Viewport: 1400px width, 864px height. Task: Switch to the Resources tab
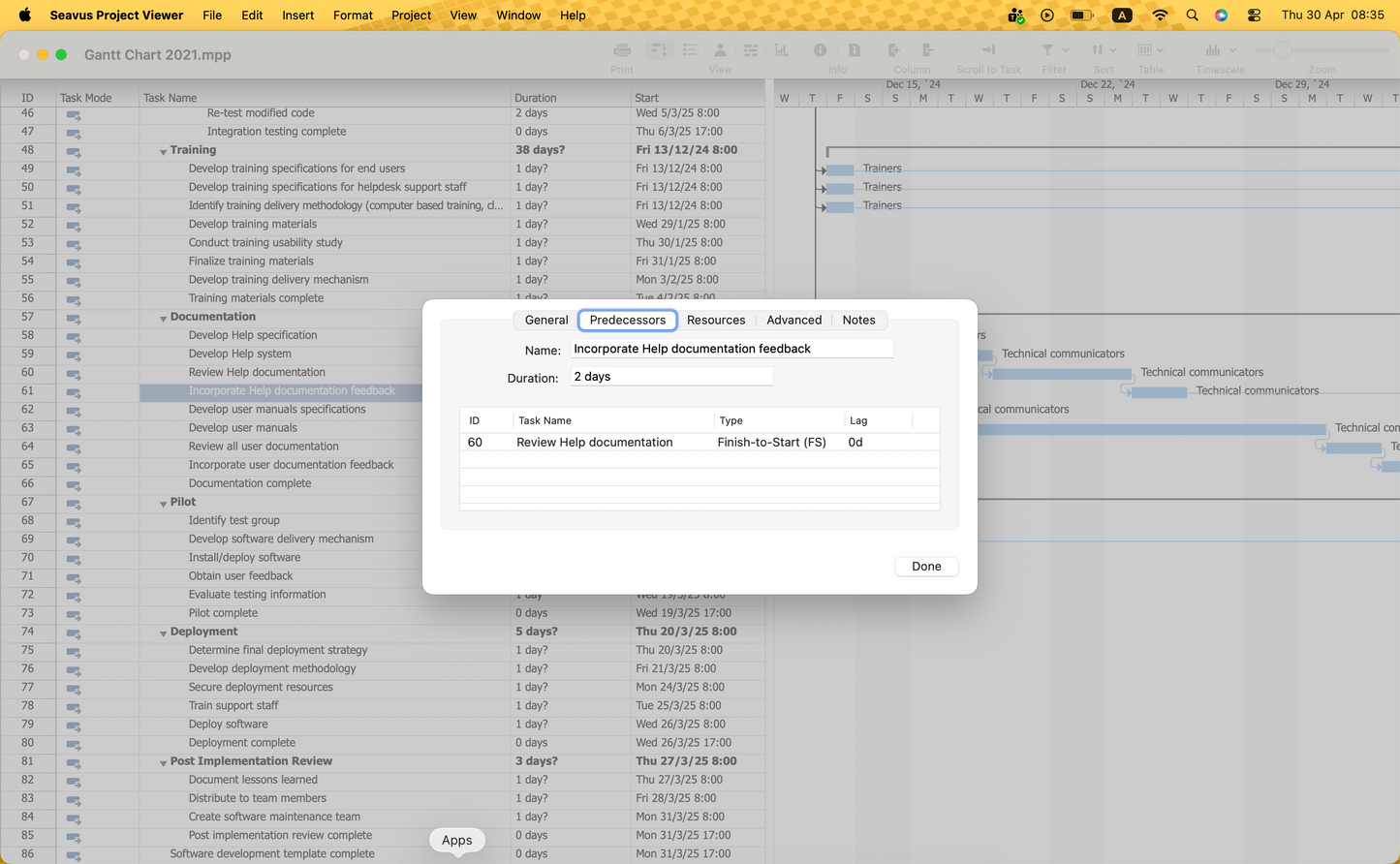[x=716, y=320]
